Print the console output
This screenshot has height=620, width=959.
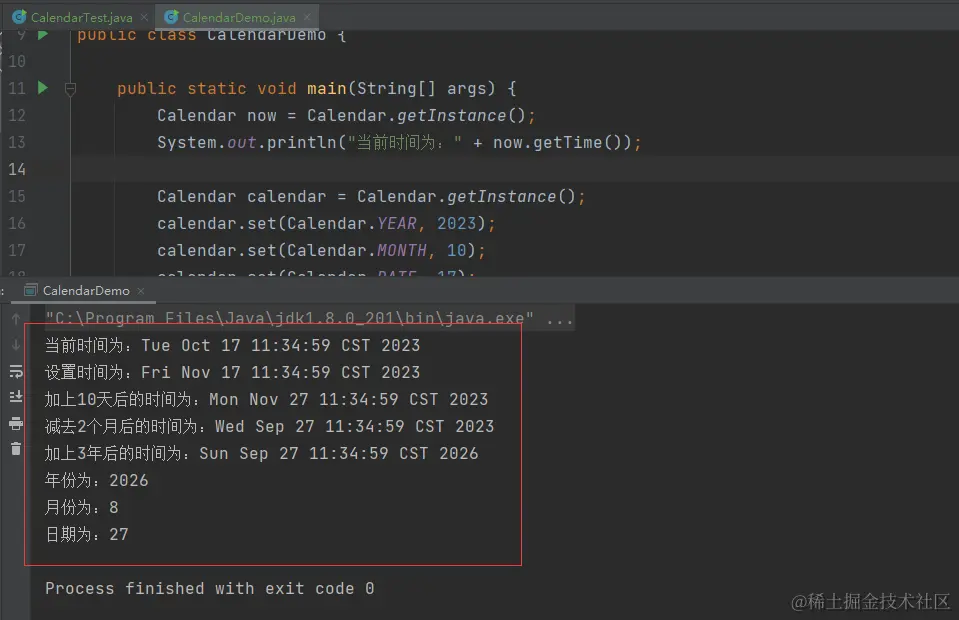point(16,423)
